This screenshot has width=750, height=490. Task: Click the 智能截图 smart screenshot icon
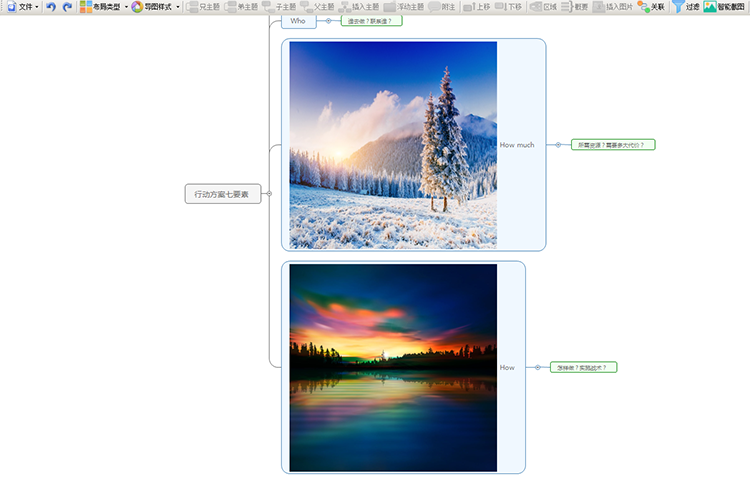point(710,7)
